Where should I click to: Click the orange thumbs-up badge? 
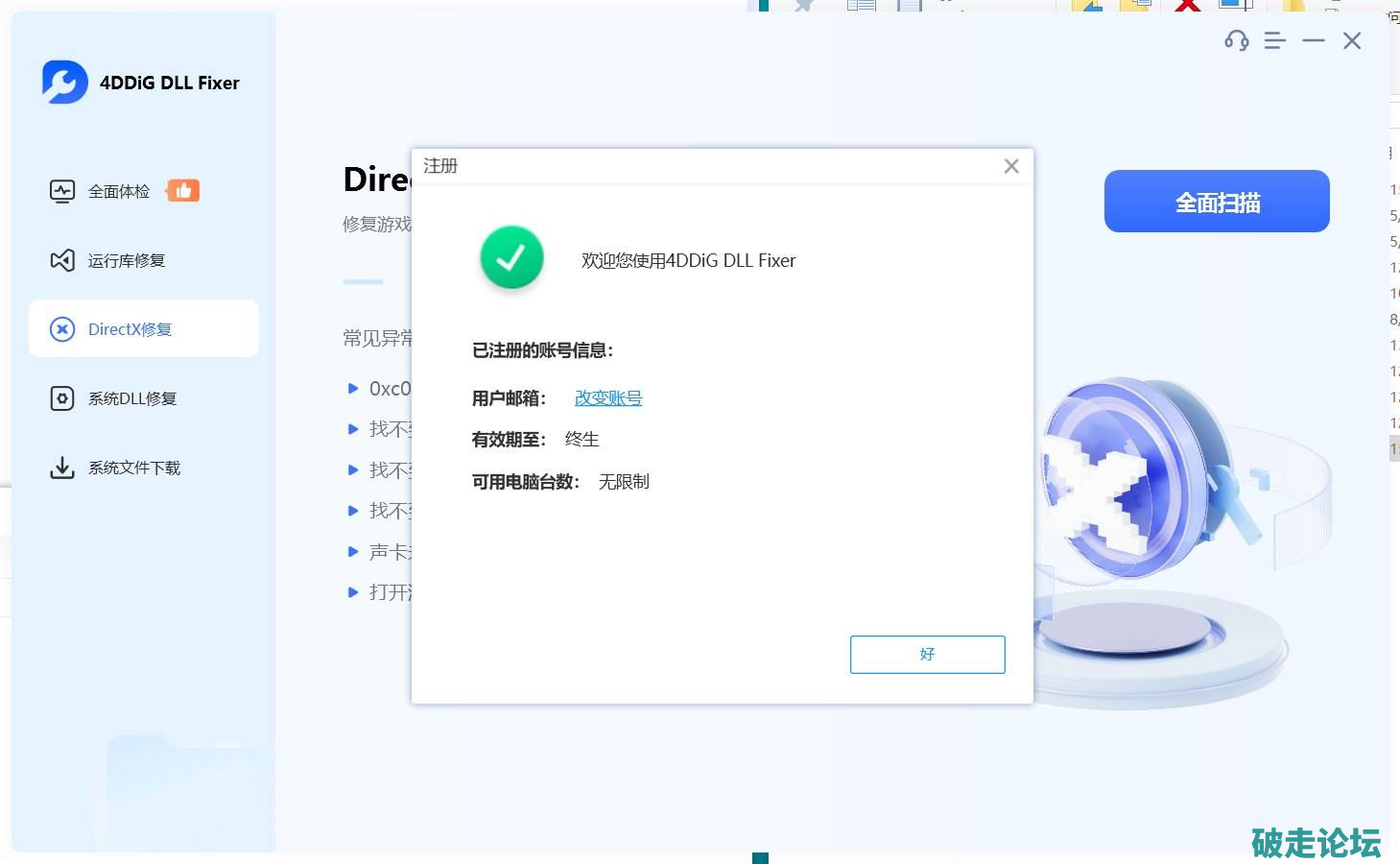[x=182, y=191]
